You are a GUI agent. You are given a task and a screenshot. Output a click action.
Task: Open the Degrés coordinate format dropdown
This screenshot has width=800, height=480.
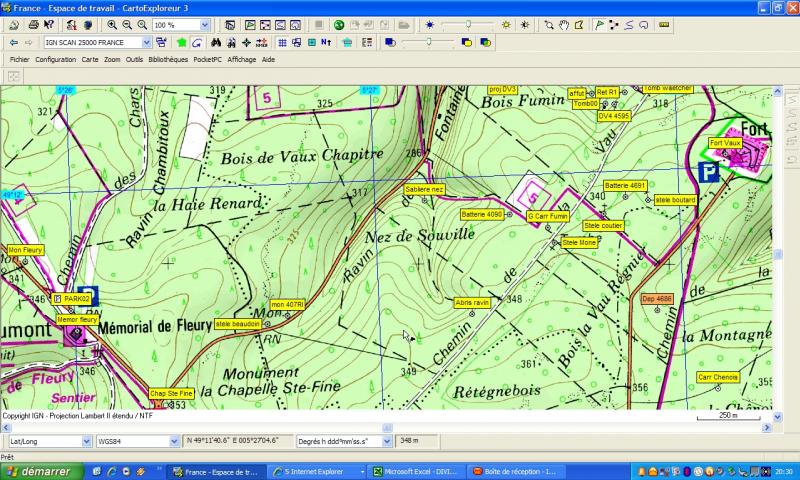point(386,441)
